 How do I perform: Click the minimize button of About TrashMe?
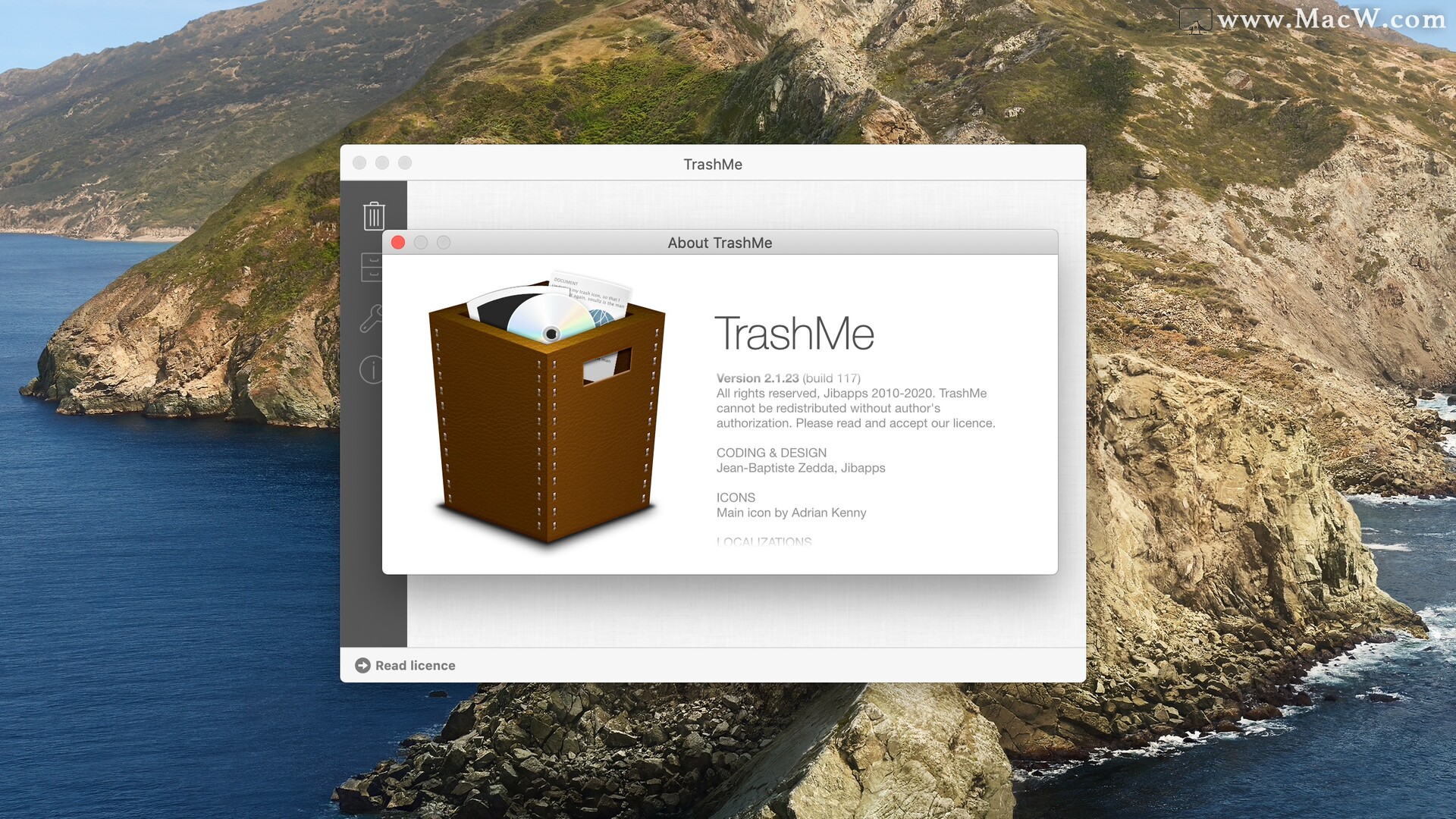tap(421, 242)
